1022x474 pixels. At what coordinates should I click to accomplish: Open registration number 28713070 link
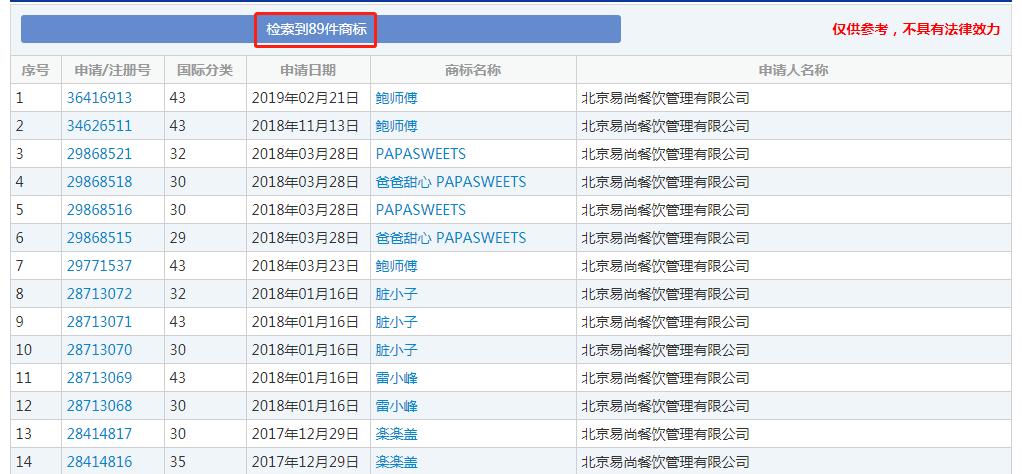tap(99, 350)
